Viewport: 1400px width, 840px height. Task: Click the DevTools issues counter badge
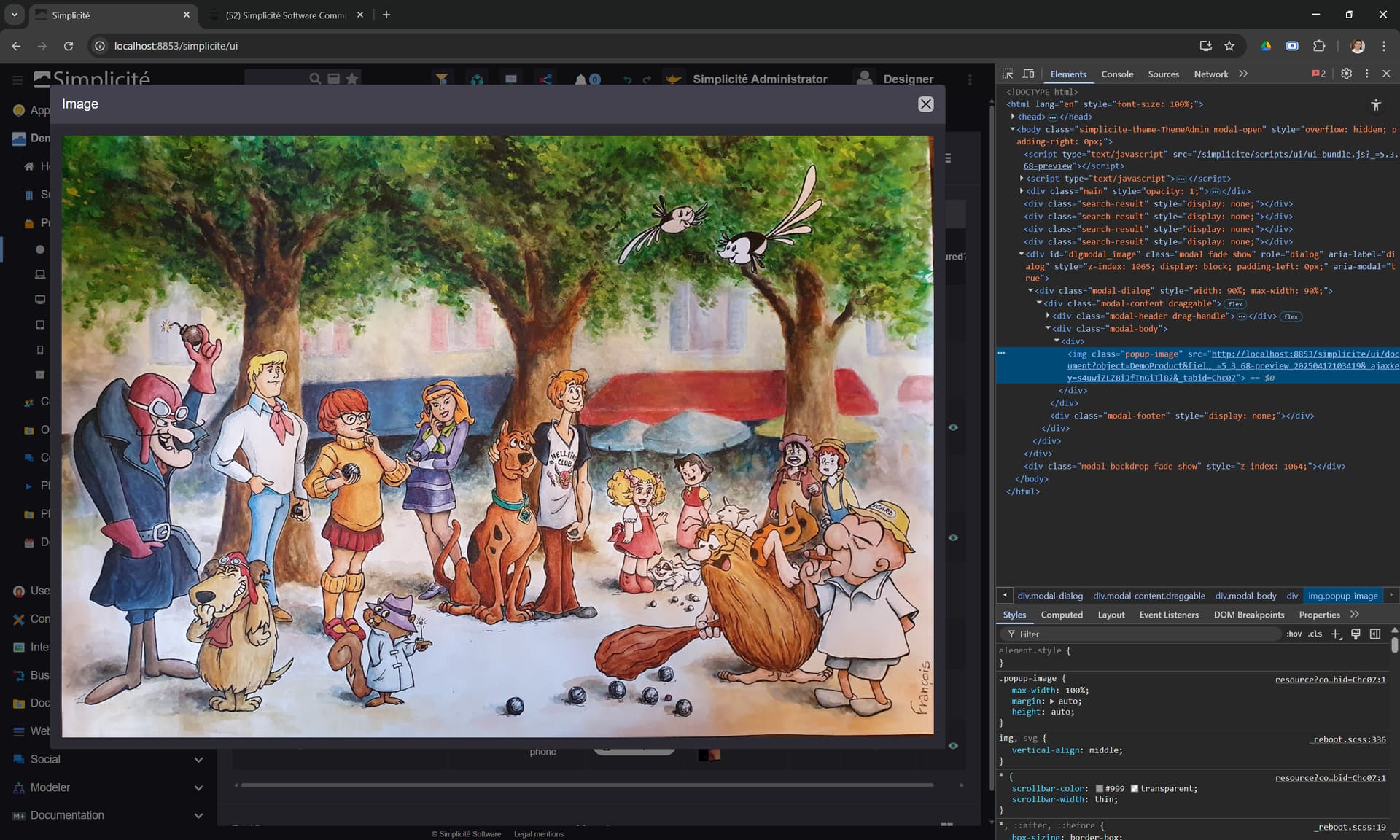pyautogui.click(x=1319, y=74)
